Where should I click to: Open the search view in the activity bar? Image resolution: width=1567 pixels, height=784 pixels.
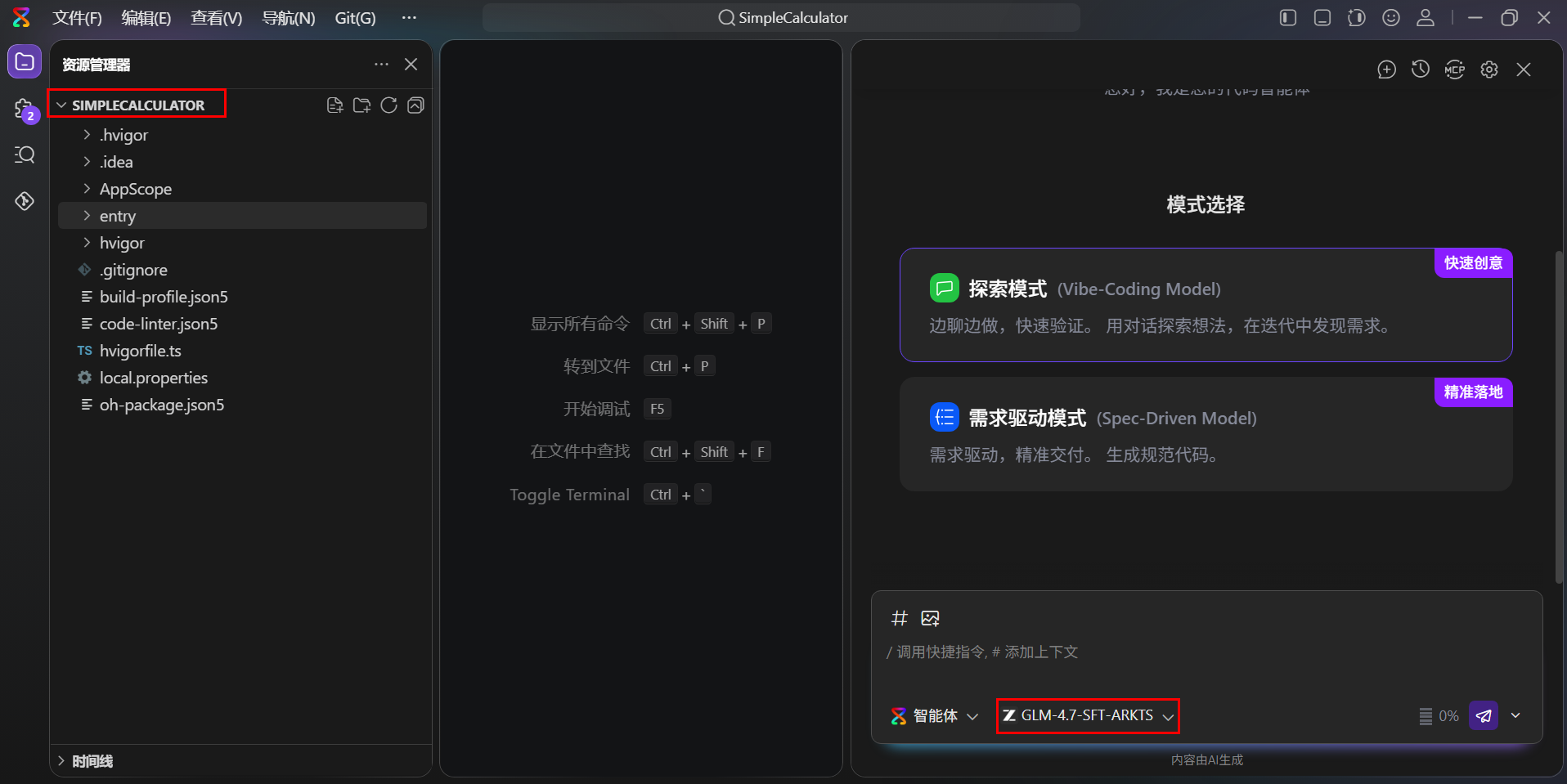pos(25,155)
